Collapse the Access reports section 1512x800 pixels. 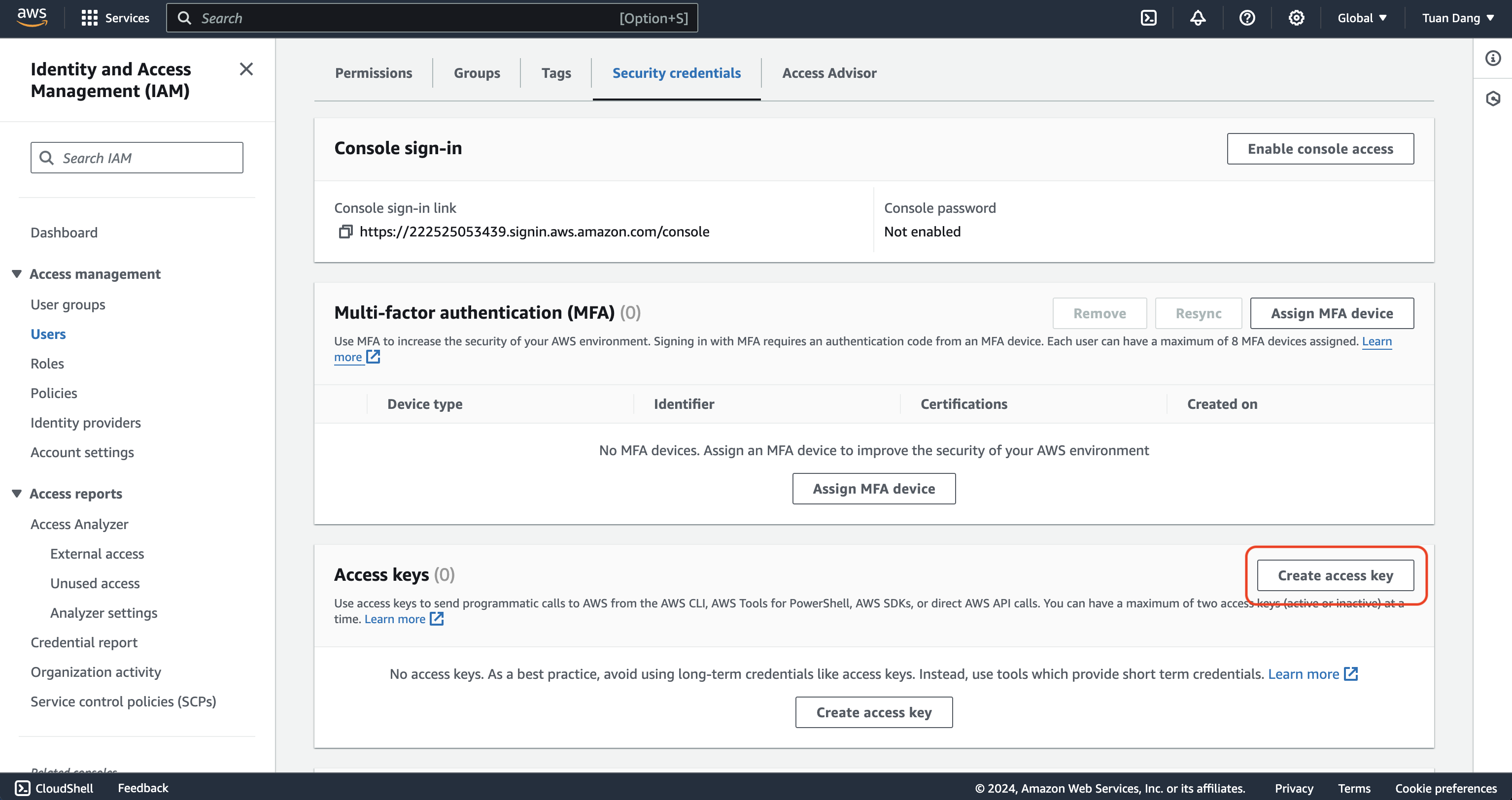pyautogui.click(x=16, y=494)
